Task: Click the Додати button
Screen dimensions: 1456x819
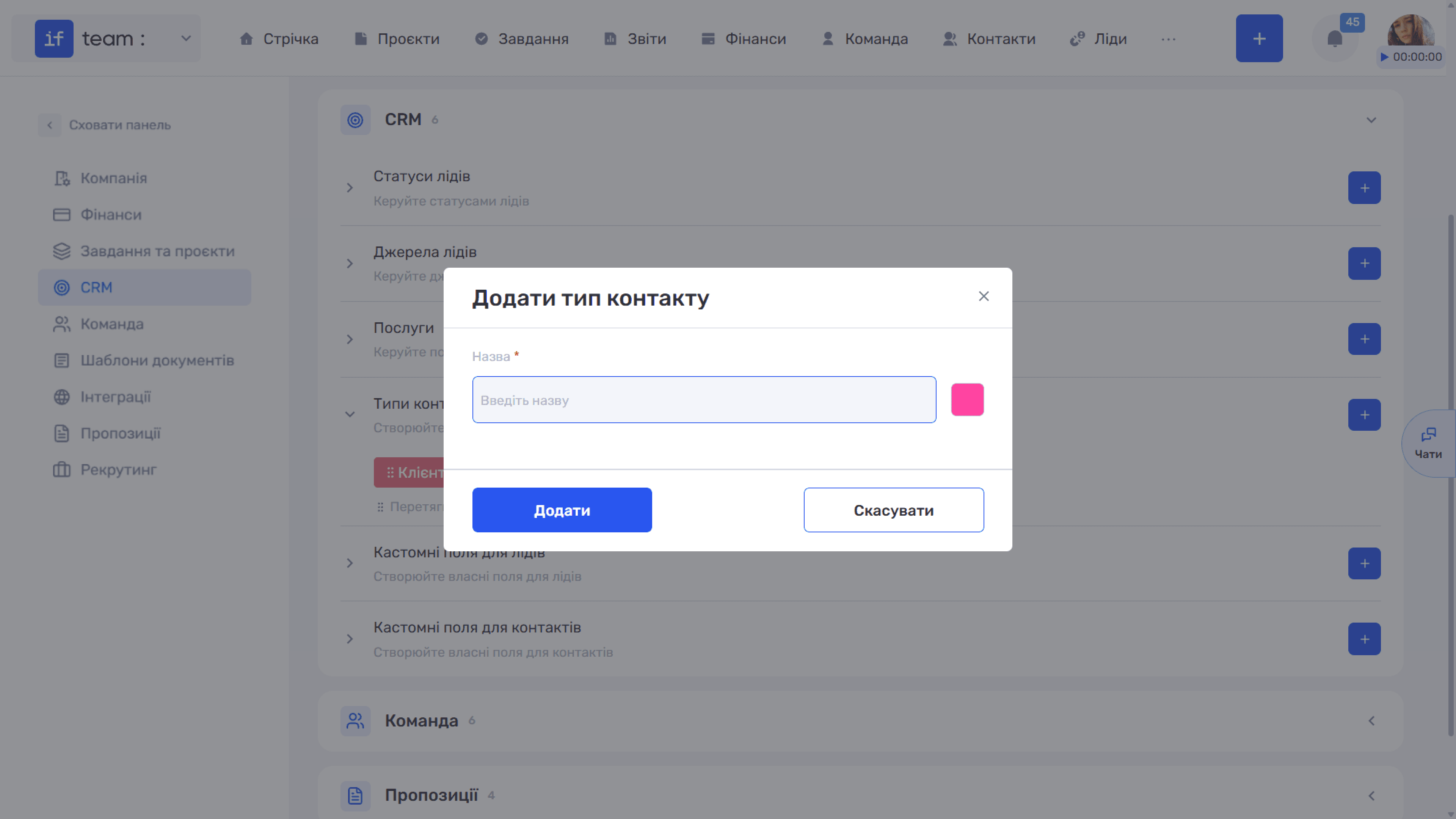Action: pyautogui.click(x=562, y=510)
